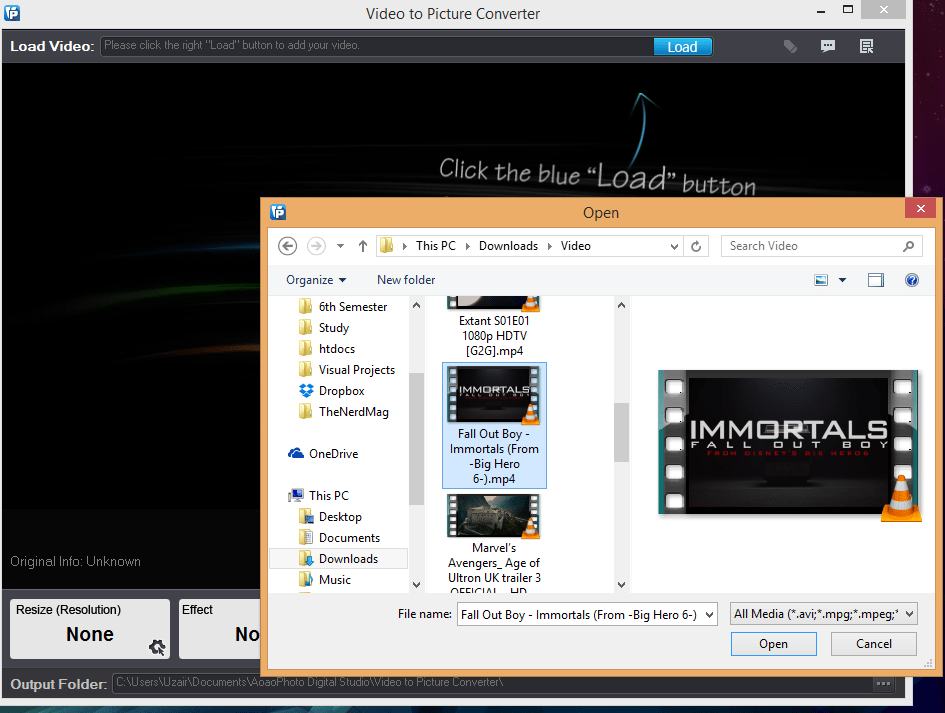Go back with the Back arrow

288,246
